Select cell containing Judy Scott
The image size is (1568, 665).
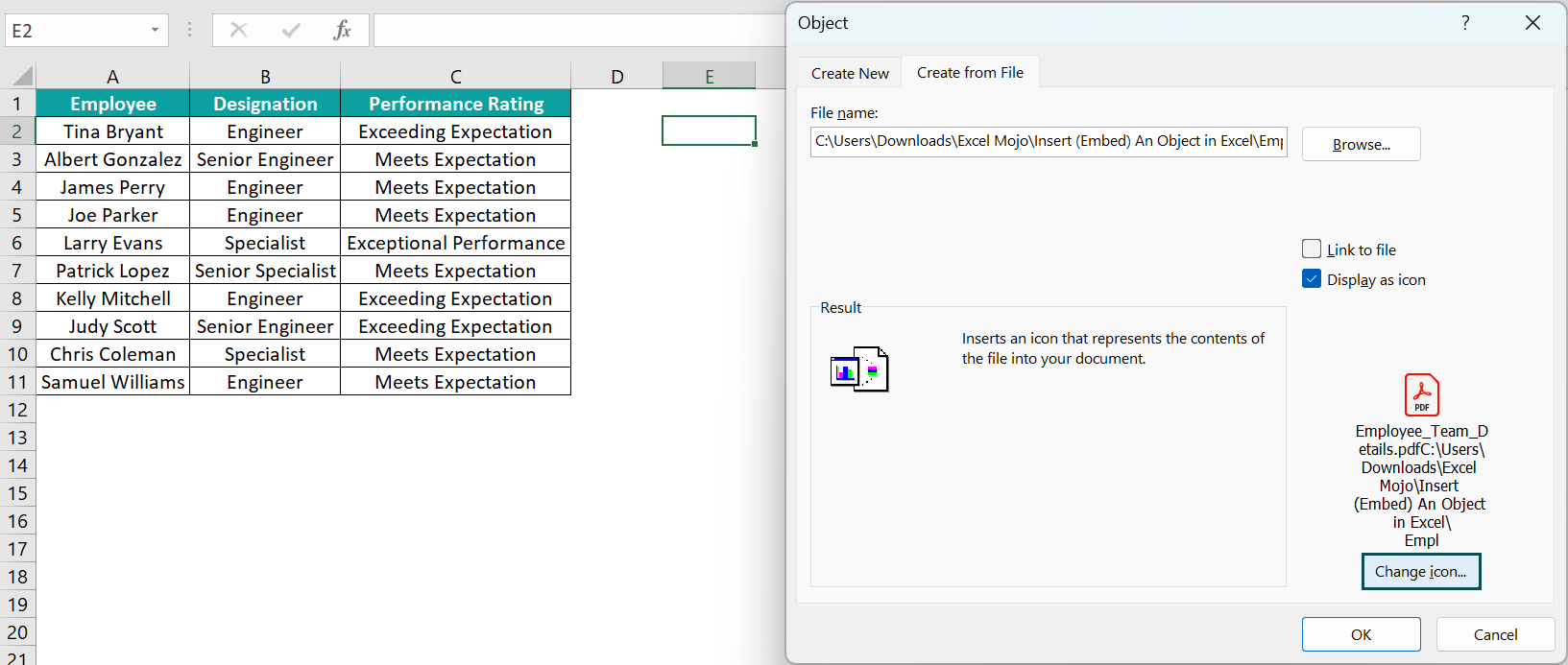point(112,326)
